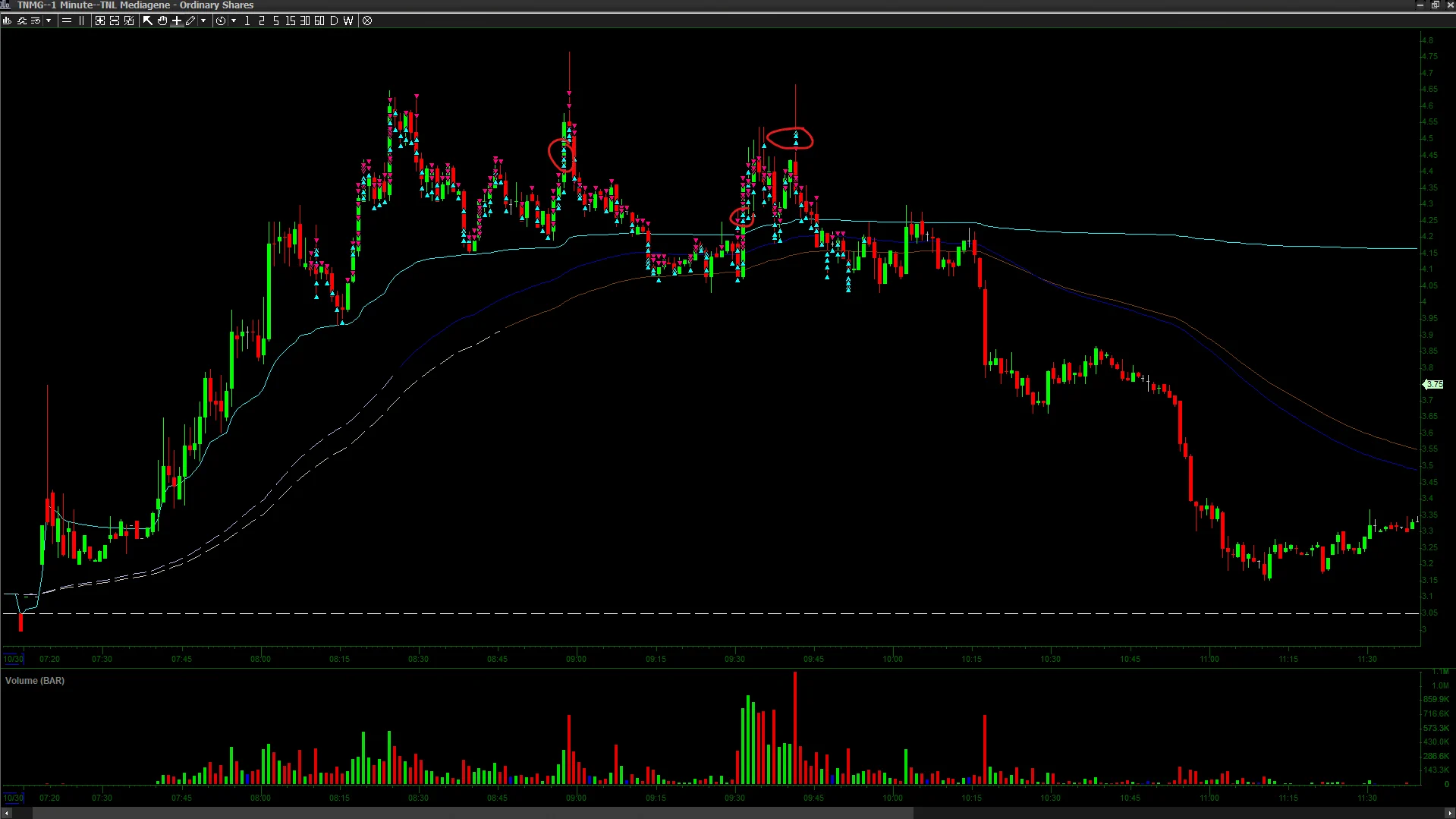Switch to the 15 minute timeframe

pyautogui.click(x=291, y=20)
